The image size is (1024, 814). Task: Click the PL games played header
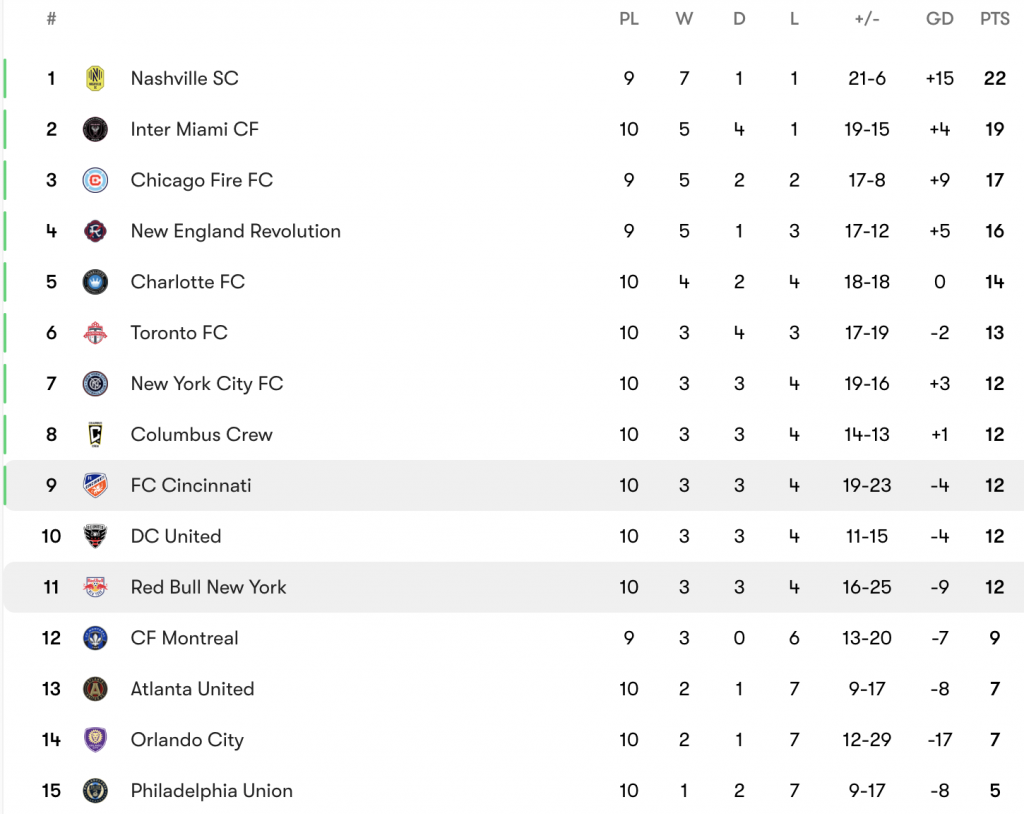tap(628, 19)
